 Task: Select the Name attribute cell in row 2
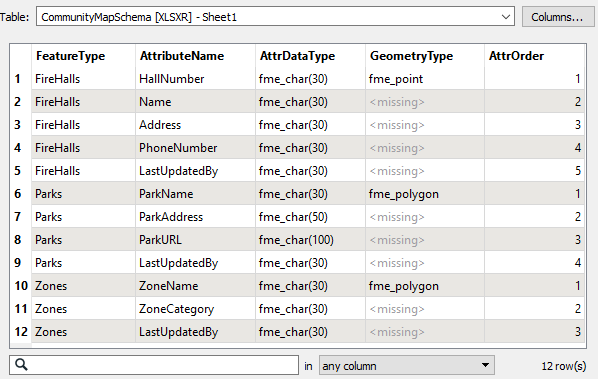pos(195,102)
